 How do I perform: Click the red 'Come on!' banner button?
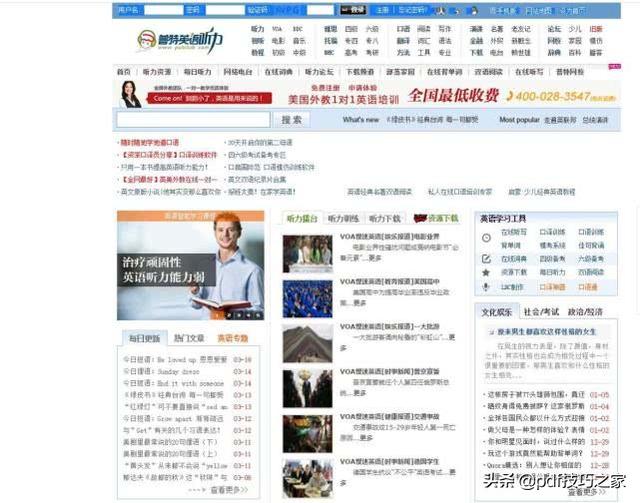click(x=209, y=98)
